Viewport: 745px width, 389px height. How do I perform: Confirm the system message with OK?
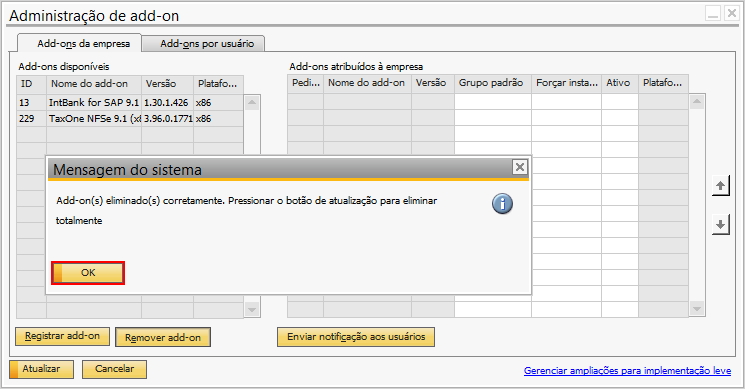(88, 273)
